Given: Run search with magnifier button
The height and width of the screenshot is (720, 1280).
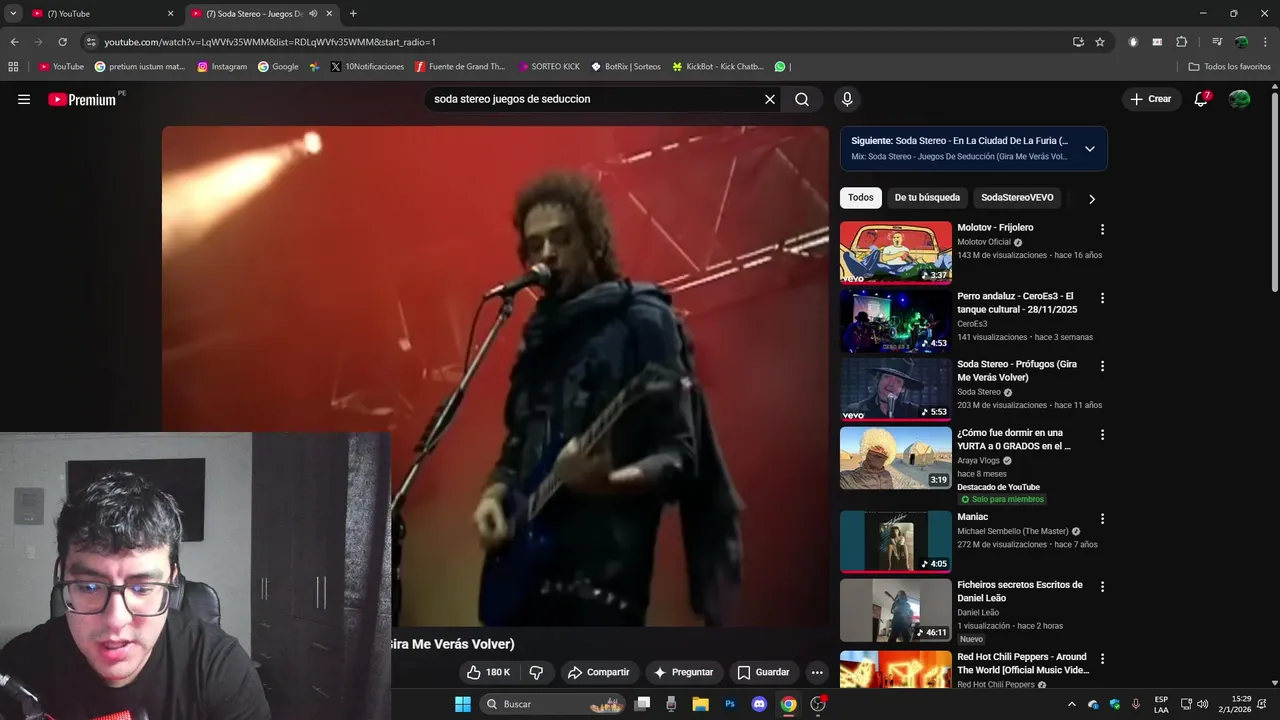Looking at the screenshot, I should click(x=802, y=99).
